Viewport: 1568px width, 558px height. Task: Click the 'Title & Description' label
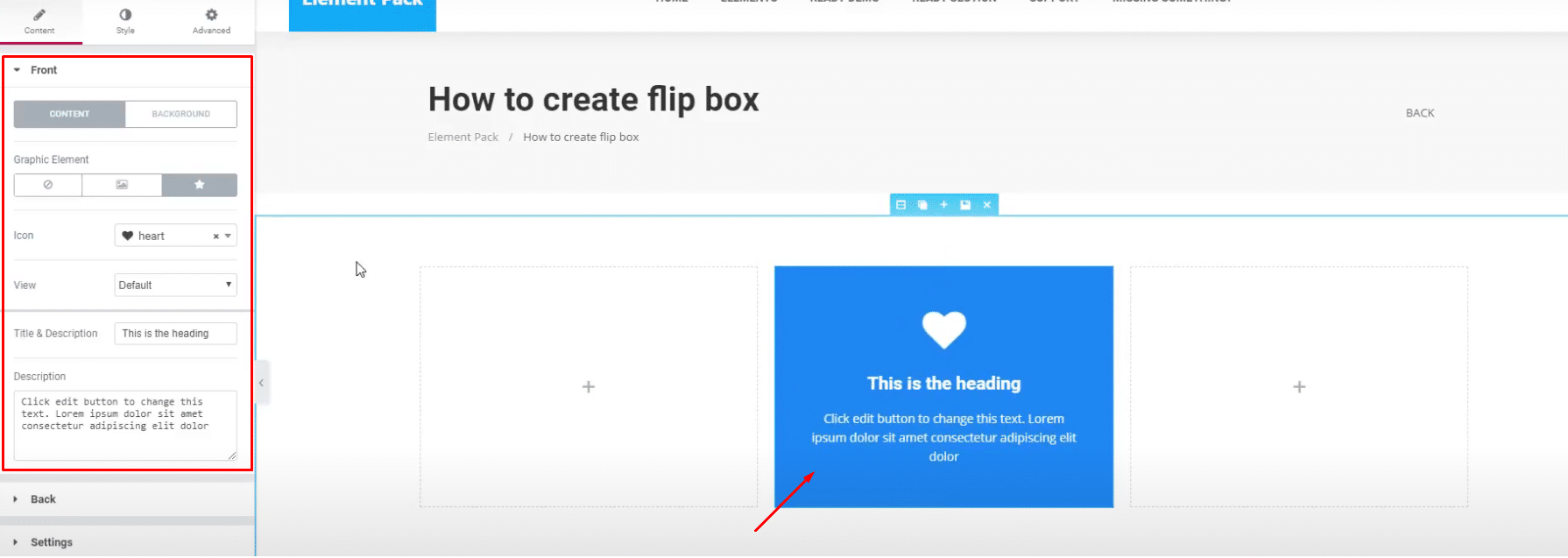pos(55,334)
